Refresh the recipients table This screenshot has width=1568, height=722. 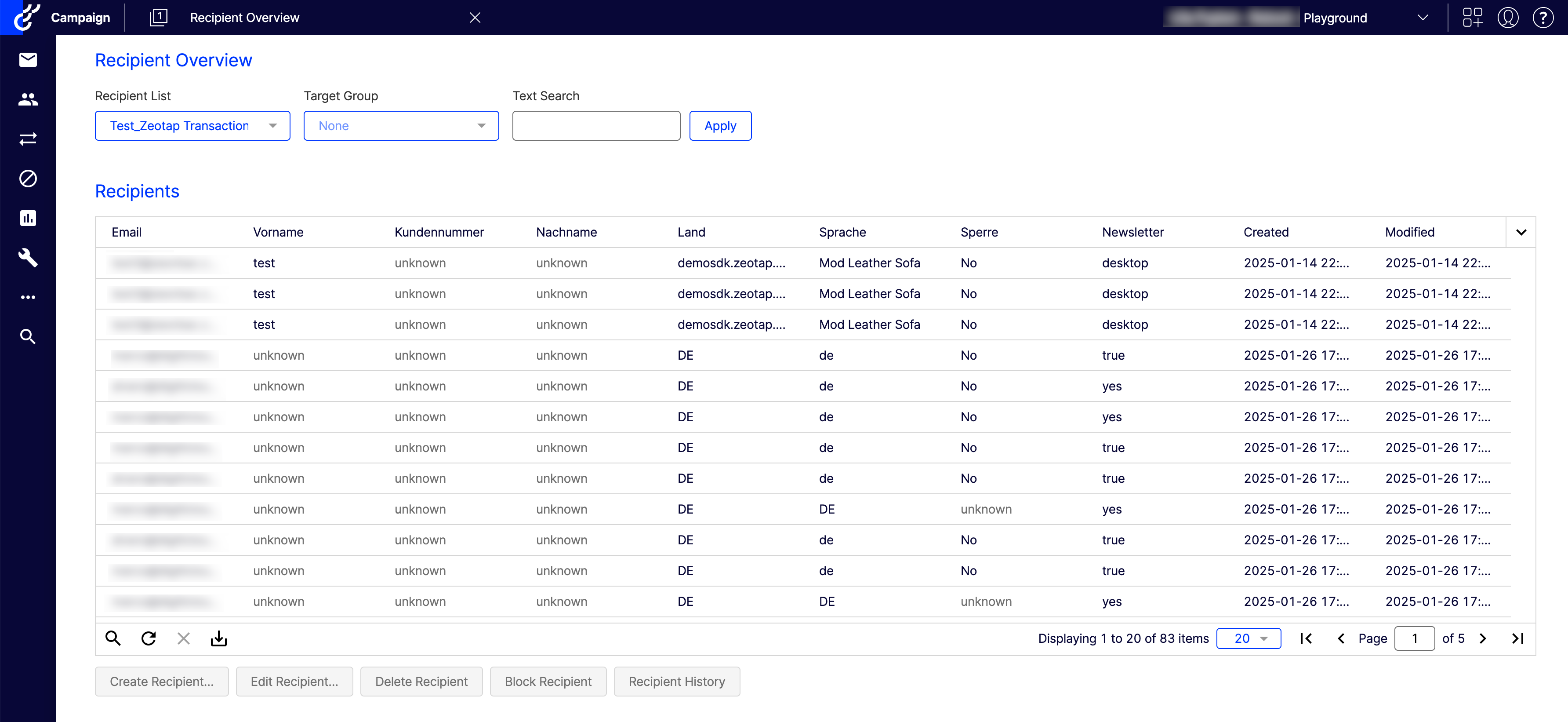(149, 638)
